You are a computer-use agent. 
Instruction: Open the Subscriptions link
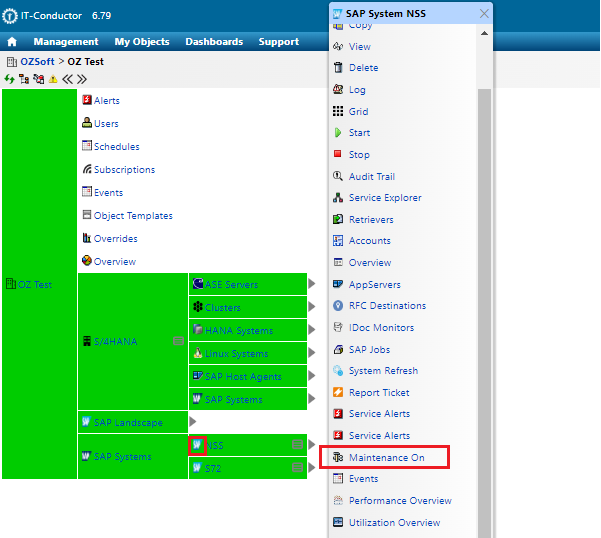point(124,170)
